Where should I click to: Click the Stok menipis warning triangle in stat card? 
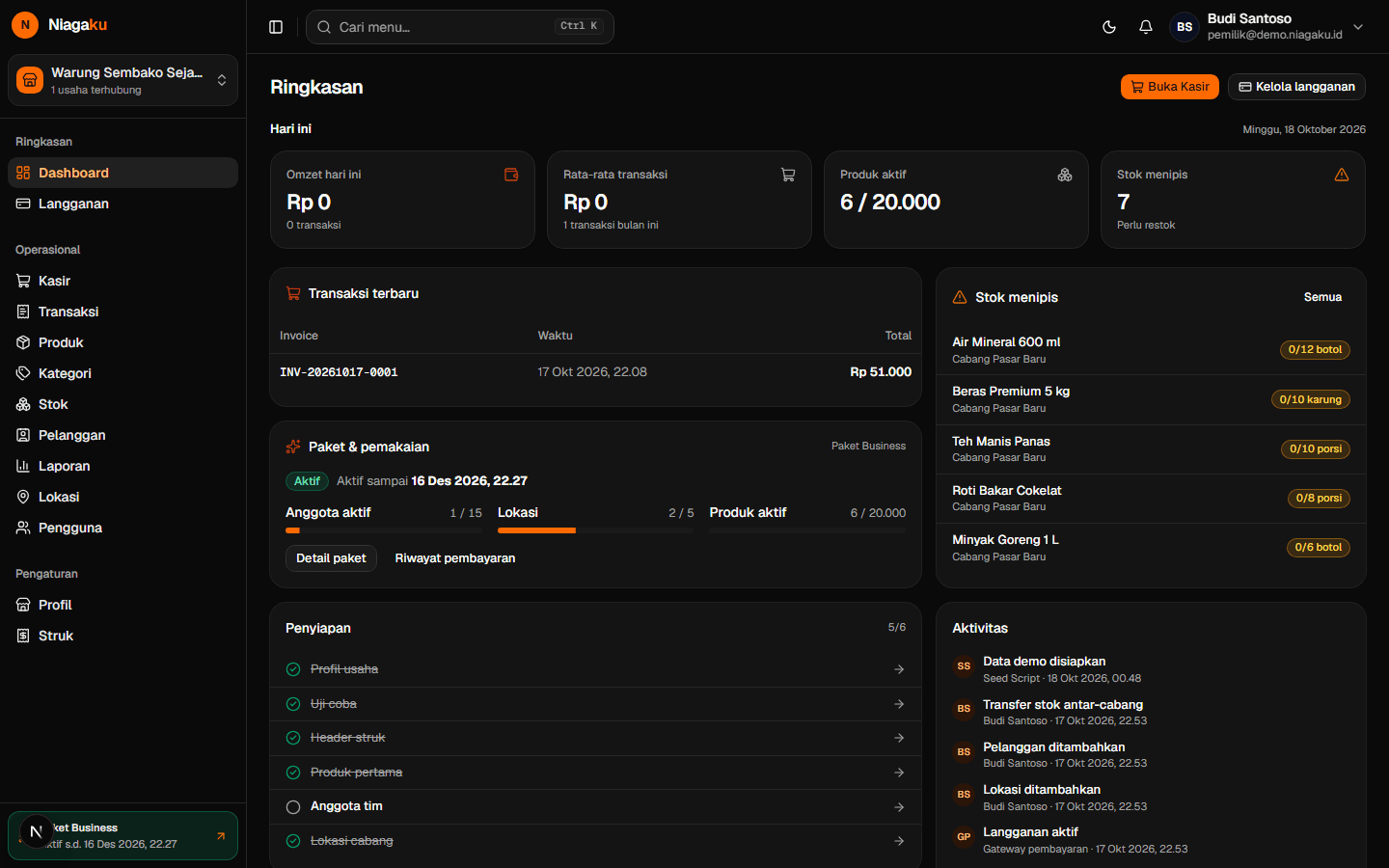point(1342,175)
